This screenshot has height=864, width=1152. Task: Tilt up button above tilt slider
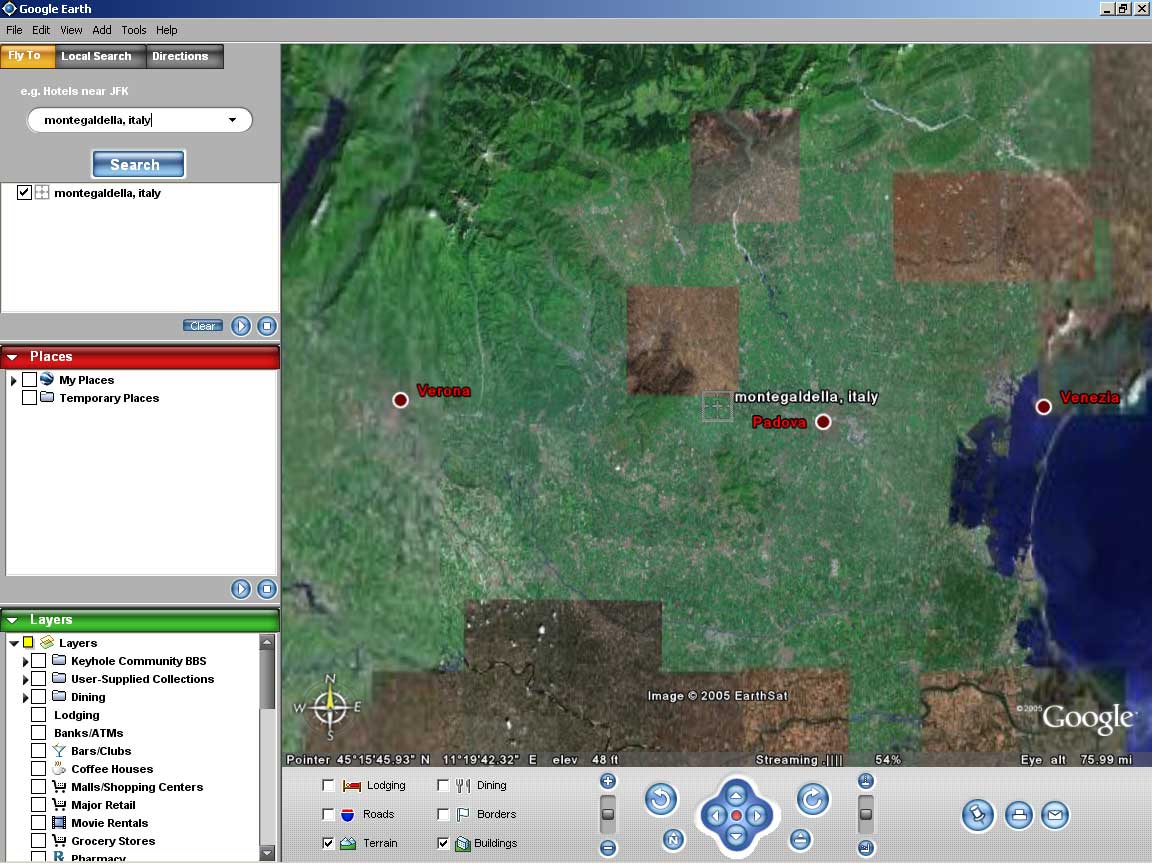[865, 781]
